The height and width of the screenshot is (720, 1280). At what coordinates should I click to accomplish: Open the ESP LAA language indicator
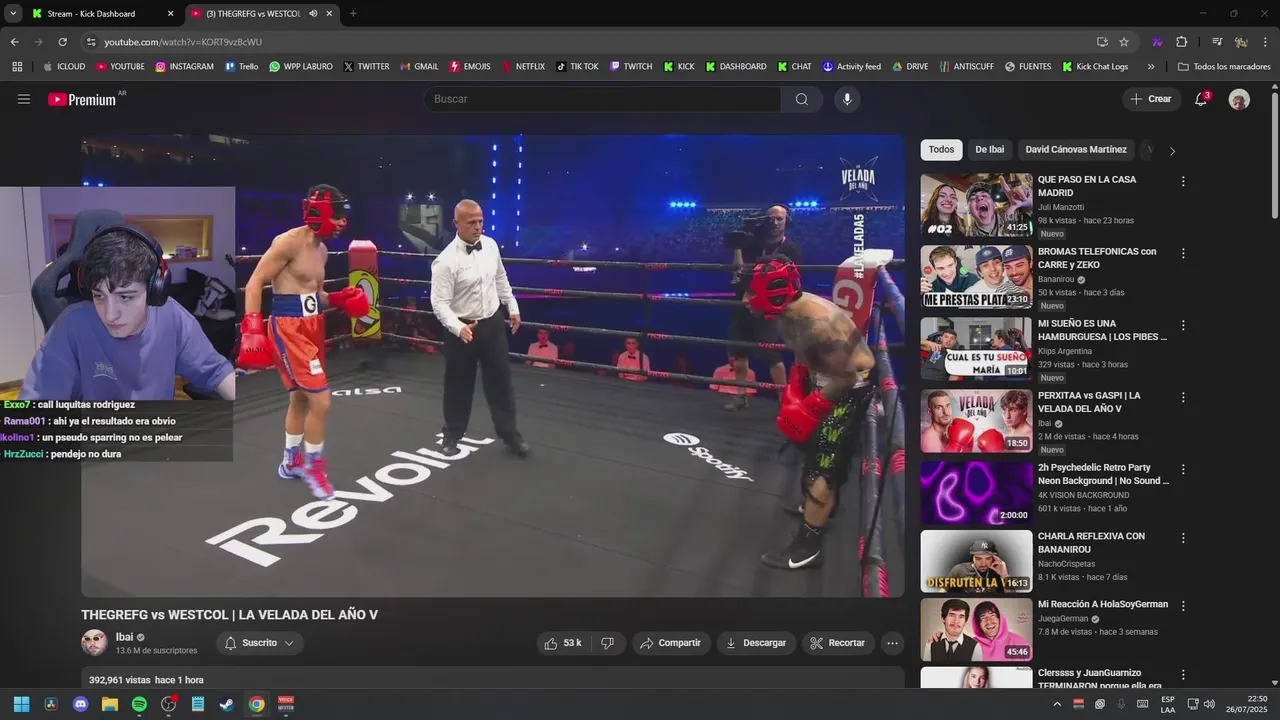point(1168,704)
